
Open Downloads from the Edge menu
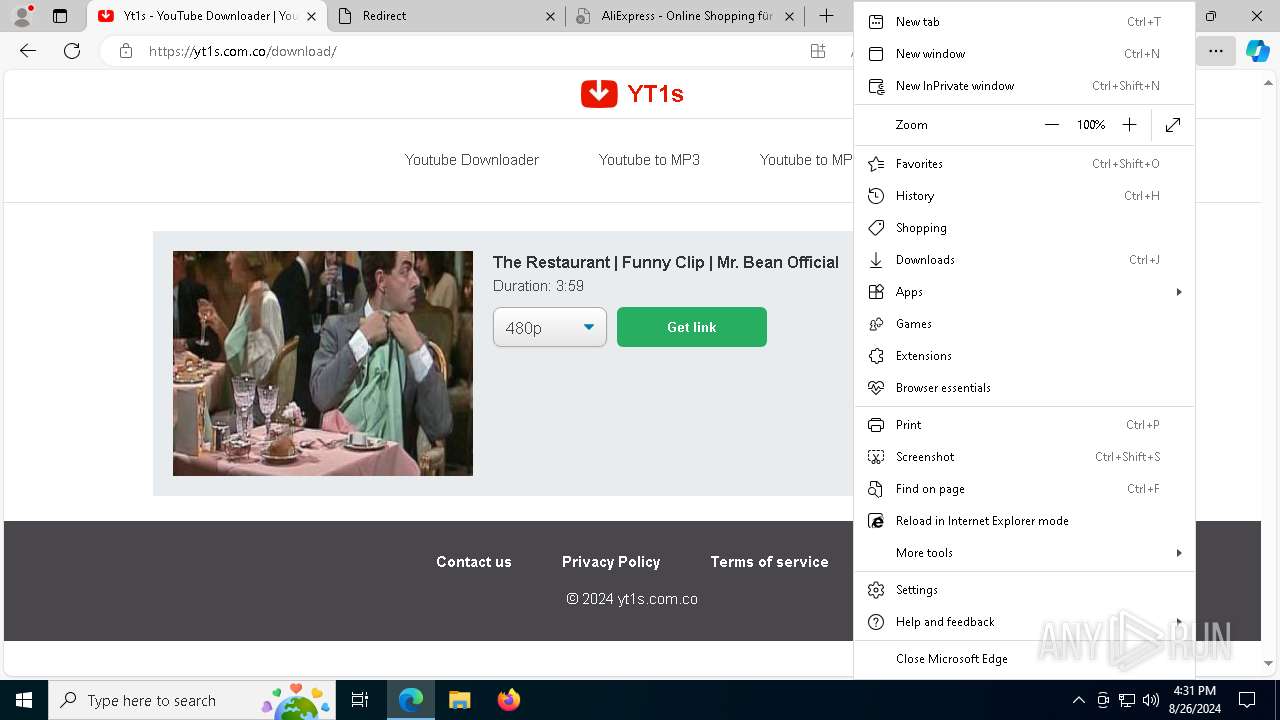coord(1024,260)
